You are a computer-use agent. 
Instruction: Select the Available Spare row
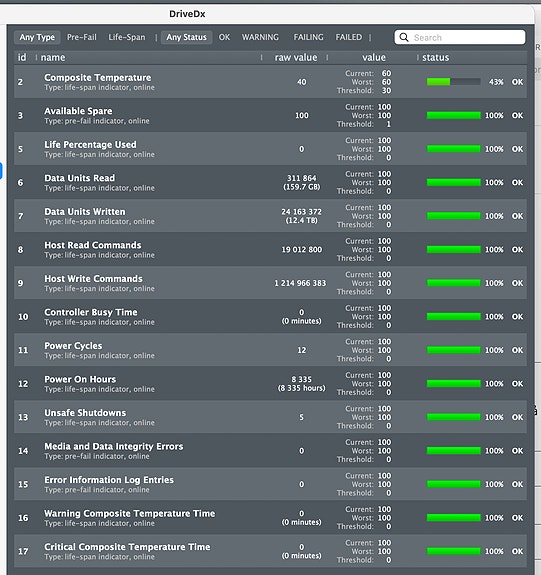(270, 116)
